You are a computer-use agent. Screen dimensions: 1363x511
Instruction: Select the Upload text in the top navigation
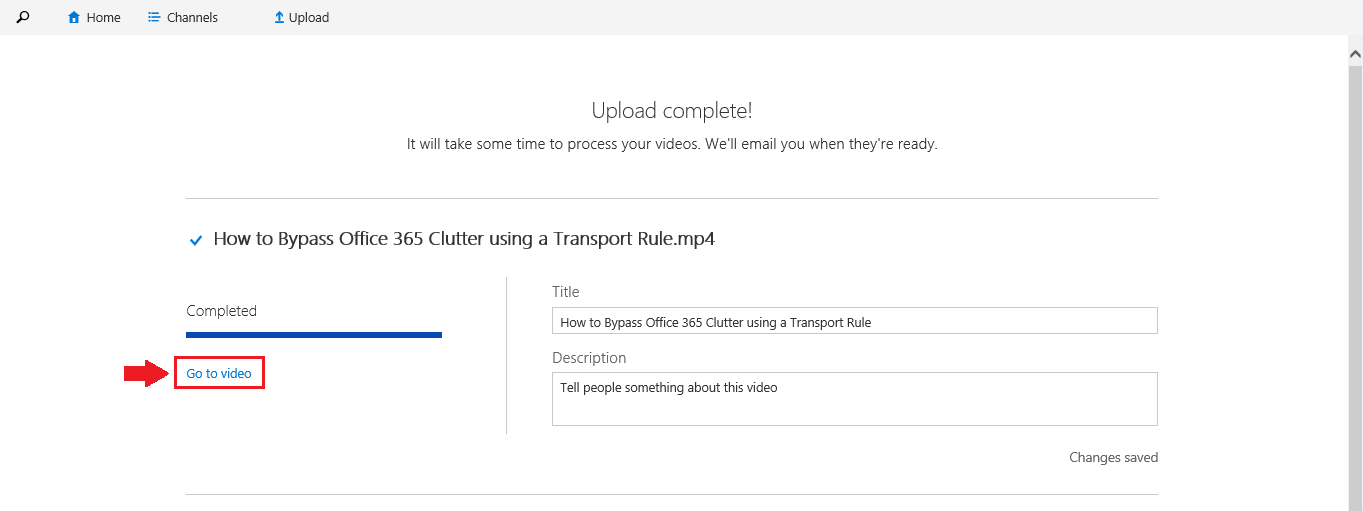coord(309,17)
